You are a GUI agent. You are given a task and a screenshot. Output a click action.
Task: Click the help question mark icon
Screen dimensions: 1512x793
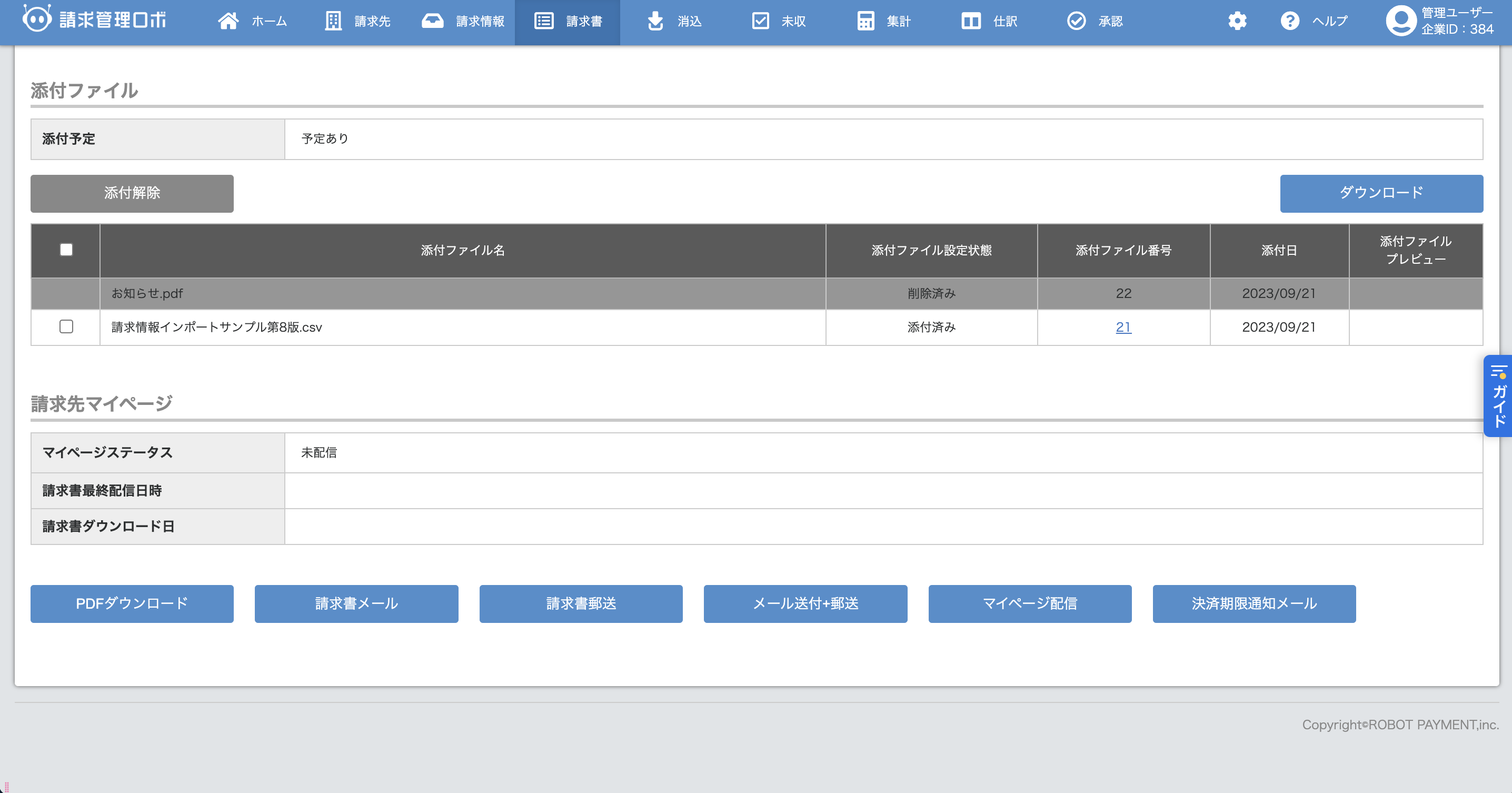[x=1289, y=21]
